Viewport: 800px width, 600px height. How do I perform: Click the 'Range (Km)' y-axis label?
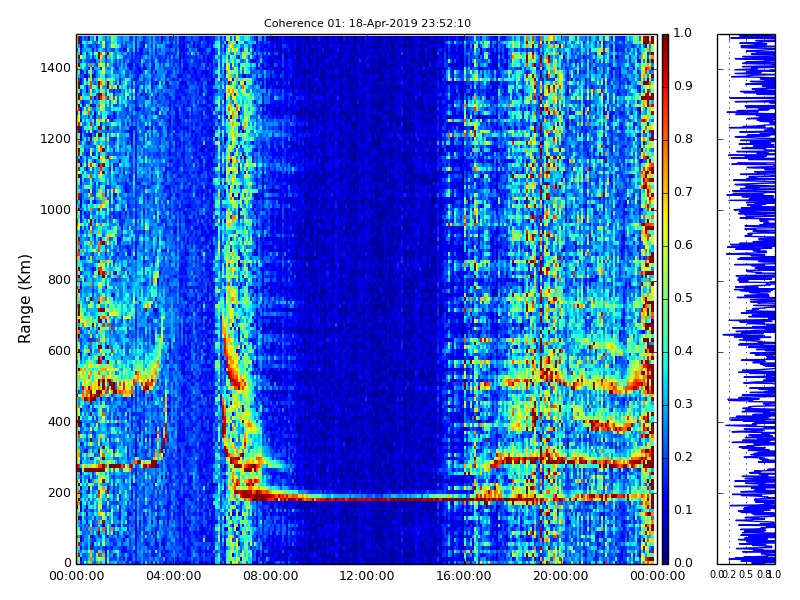point(24,299)
